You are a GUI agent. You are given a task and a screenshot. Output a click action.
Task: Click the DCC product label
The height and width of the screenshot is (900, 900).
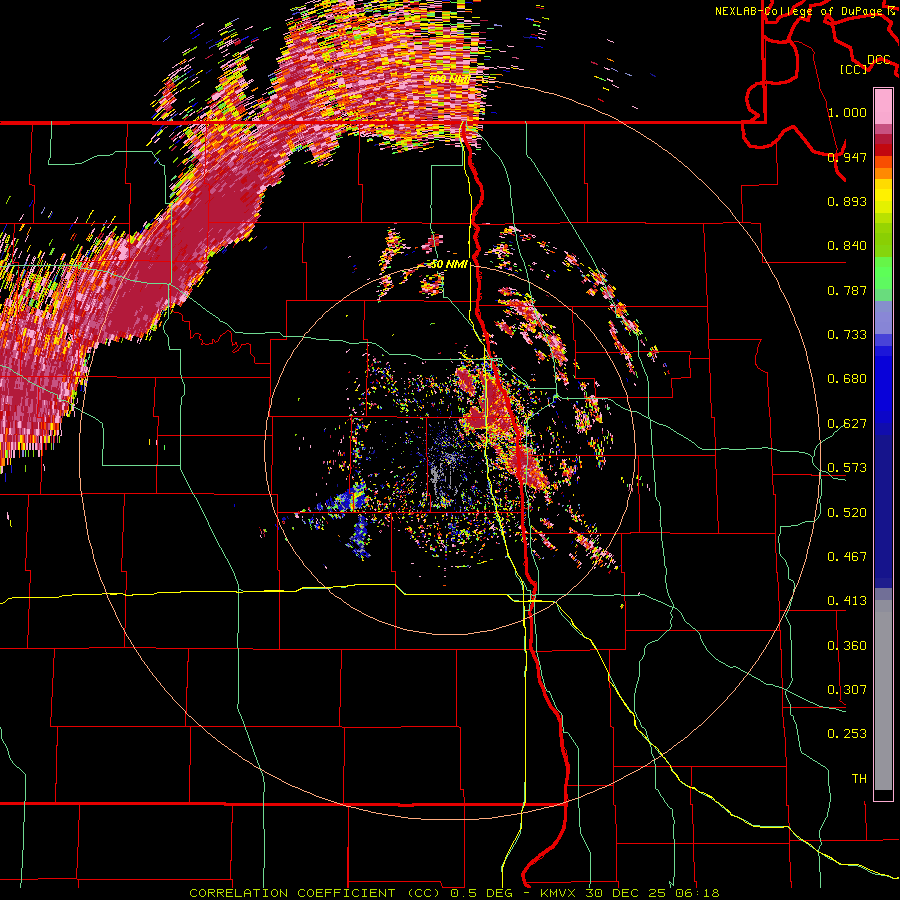pyautogui.click(x=879, y=60)
